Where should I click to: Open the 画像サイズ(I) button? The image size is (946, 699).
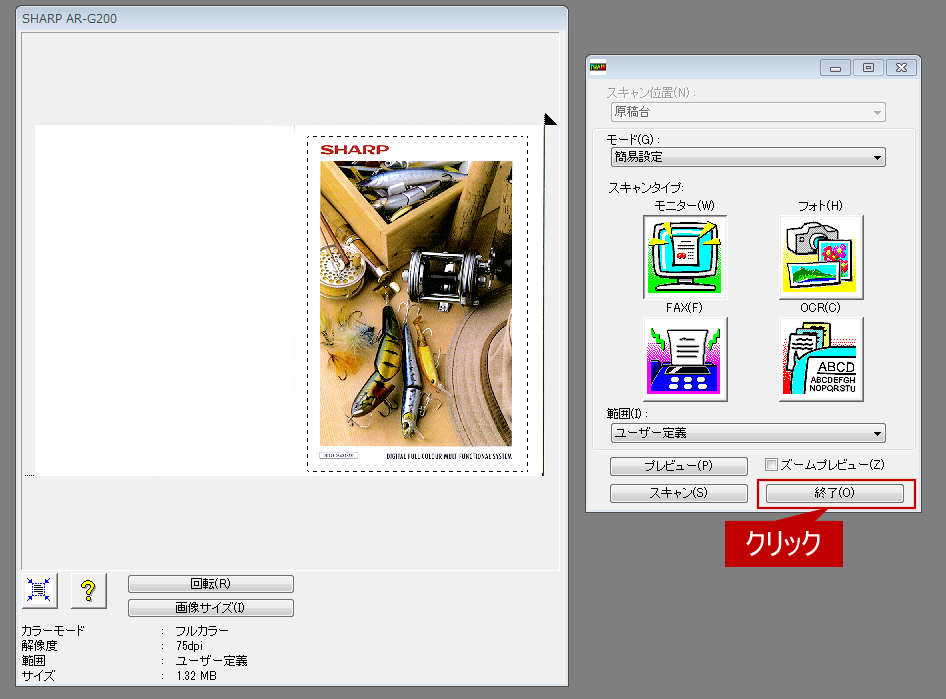point(211,608)
